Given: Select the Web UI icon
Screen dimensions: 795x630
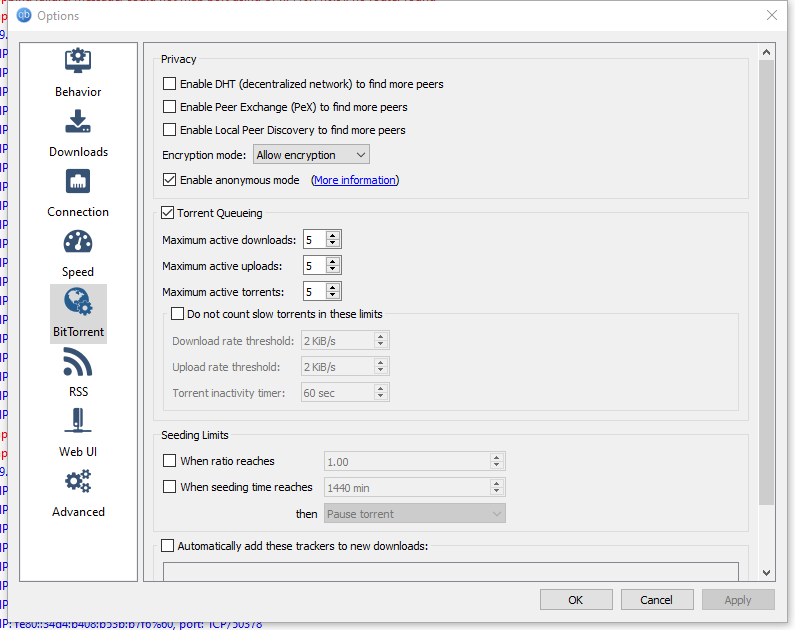Looking at the screenshot, I should (x=78, y=421).
